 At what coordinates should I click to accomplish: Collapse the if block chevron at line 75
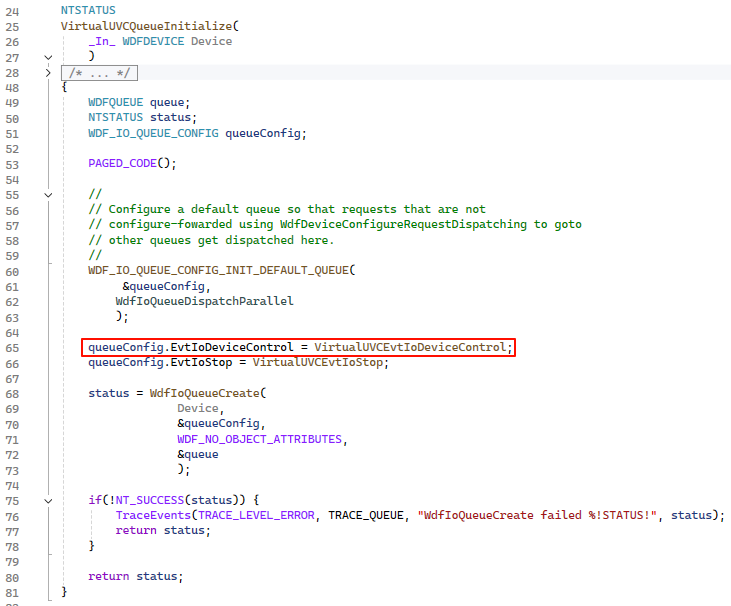point(48,501)
